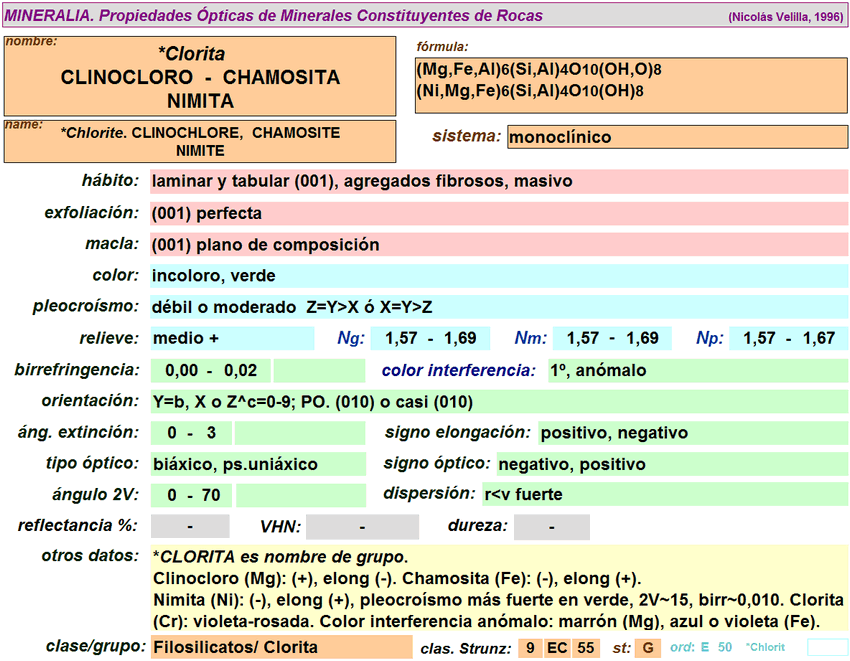Click the macla field with plano de composición
This screenshot has width=850, height=661.
point(499,245)
